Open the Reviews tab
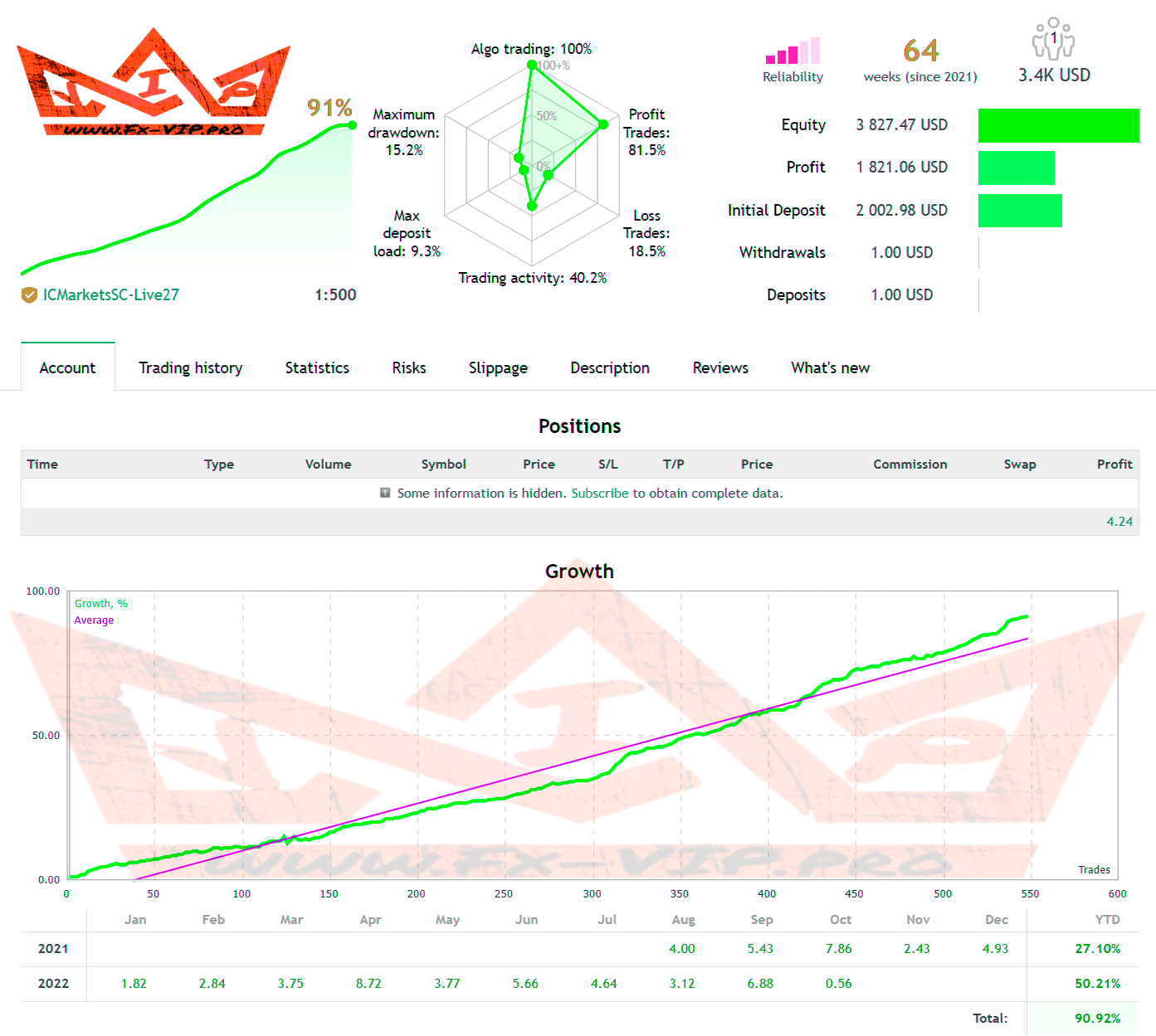Image resolution: width=1156 pixels, height=1036 pixels. click(720, 367)
